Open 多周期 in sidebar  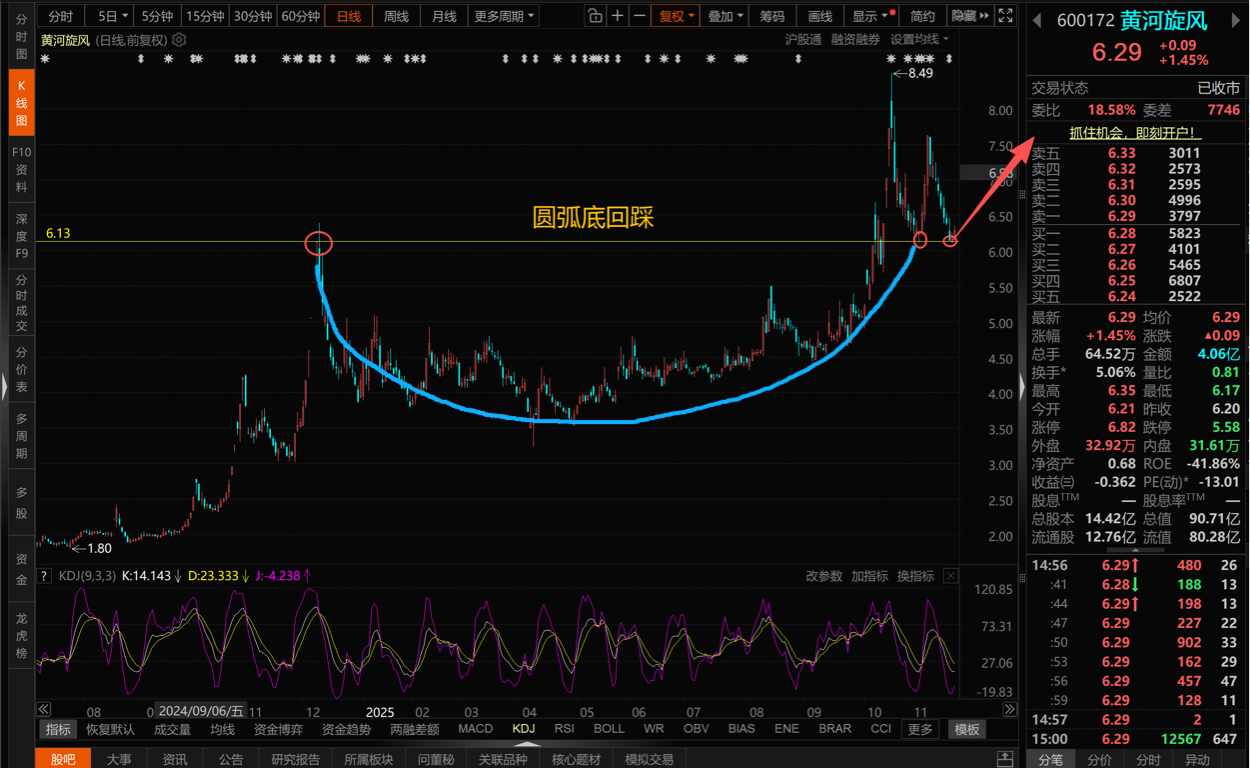pos(21,436)
